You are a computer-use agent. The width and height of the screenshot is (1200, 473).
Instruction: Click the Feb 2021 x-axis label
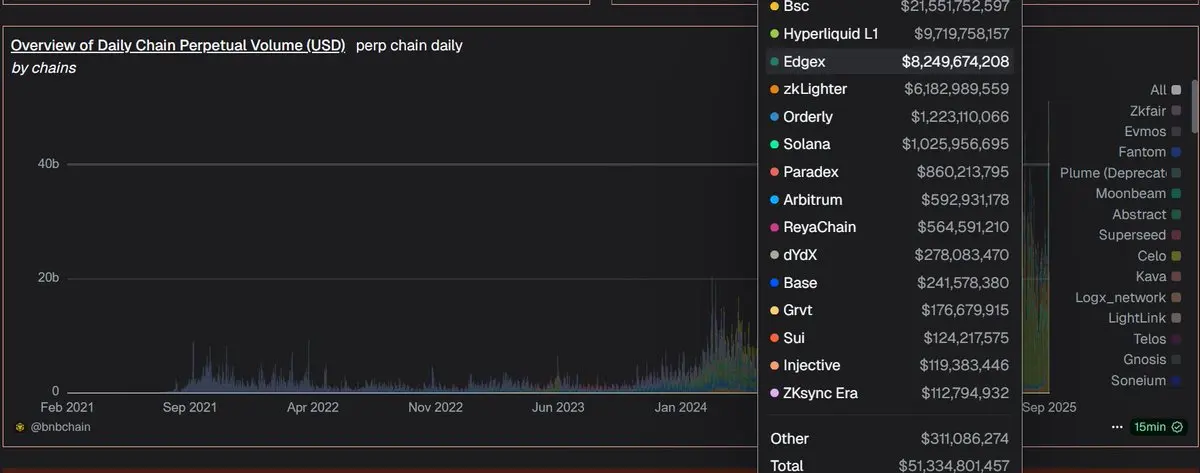click(x=67, y=407)
